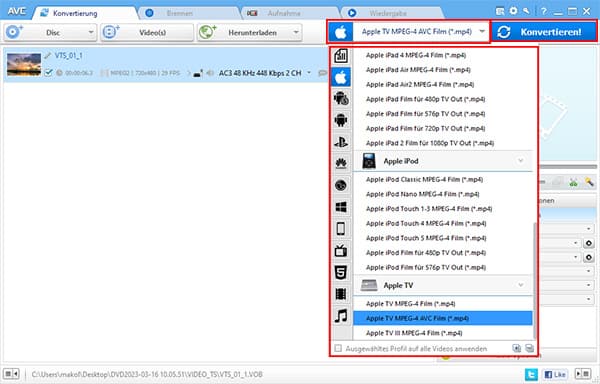
Task: Select the HTML5 video category icon
Action: click(341, 272)
